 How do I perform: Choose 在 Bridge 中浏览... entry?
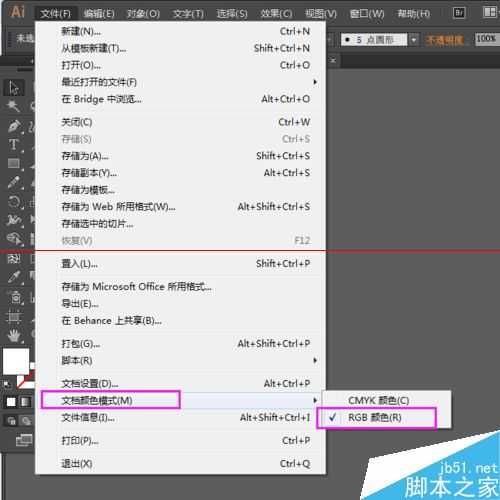coord(180,99)
